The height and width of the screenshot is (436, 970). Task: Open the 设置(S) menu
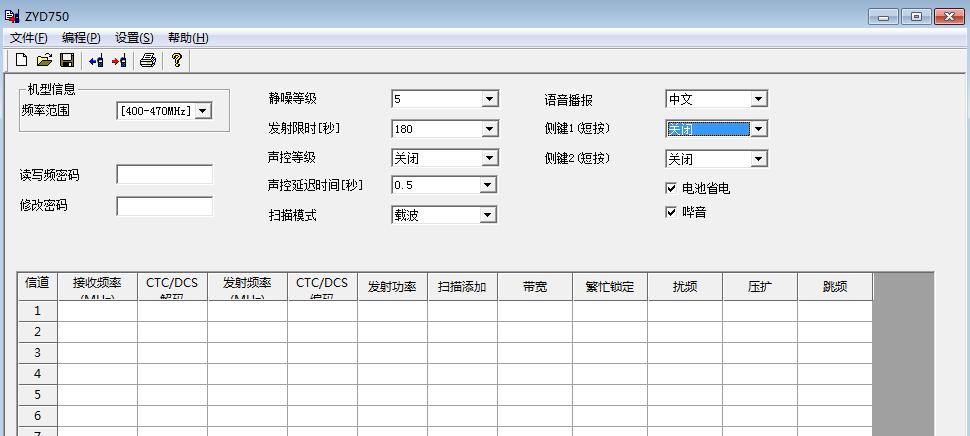(x=134, y=38)
